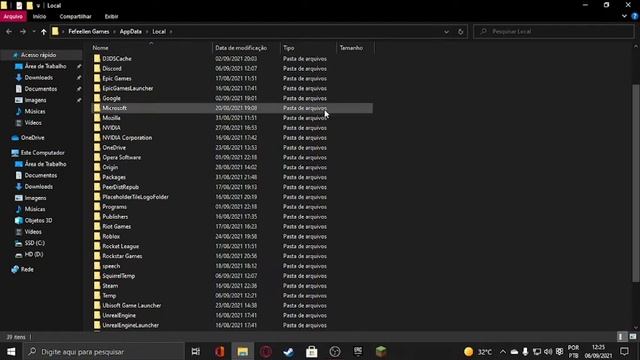Select Fefeellen Games in the breadcrumb path
The width and height of the screenshot is (640, 360).
click(89, 31)
